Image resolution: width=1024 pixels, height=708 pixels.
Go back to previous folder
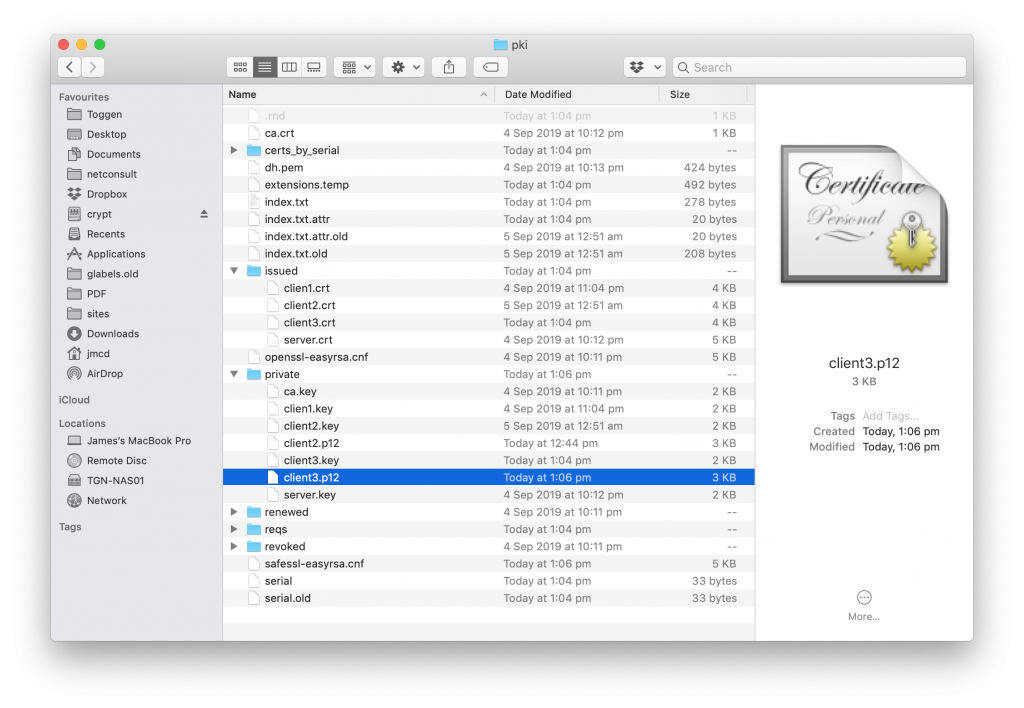tap(70, 67)
